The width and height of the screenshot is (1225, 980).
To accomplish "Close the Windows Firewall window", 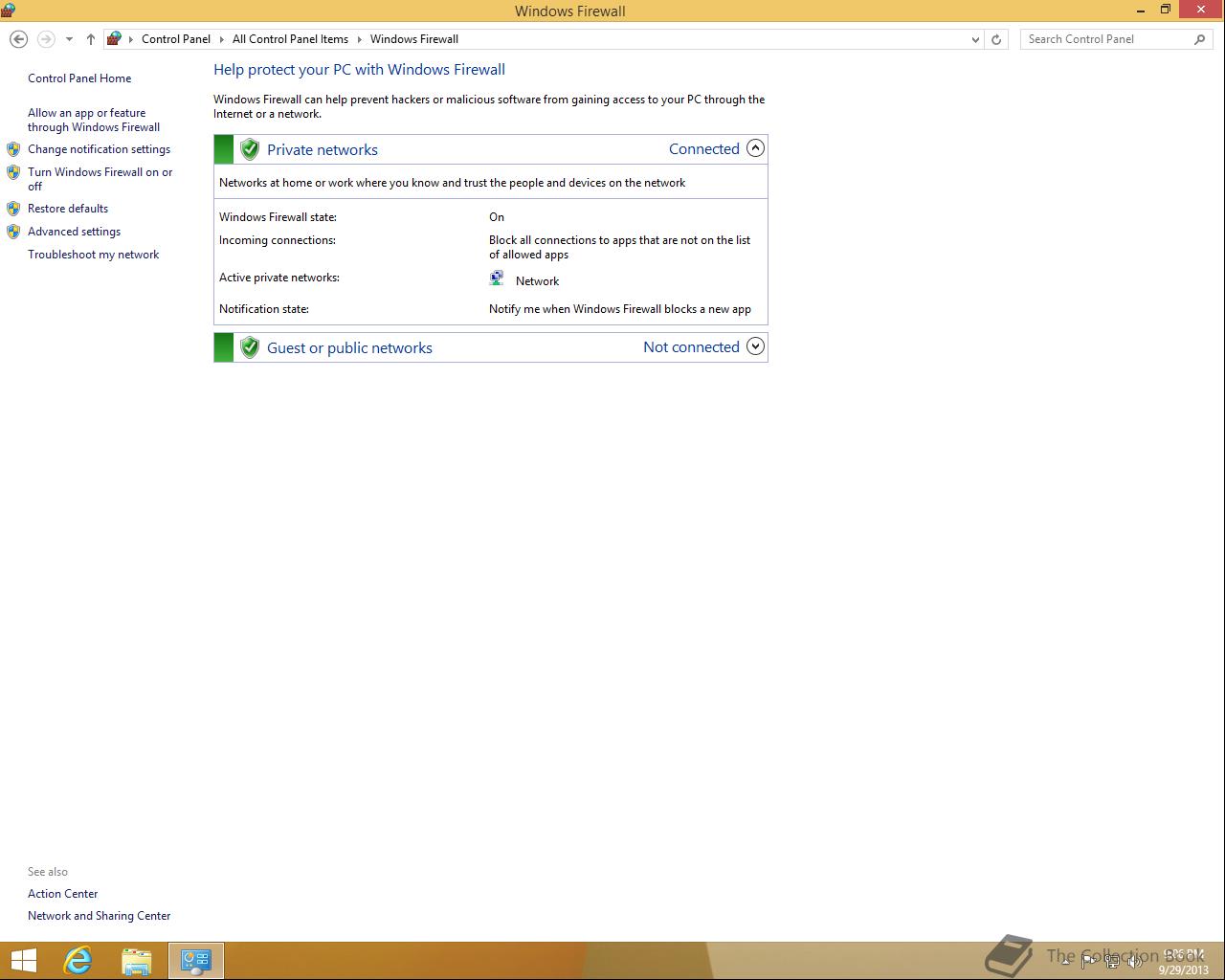I will (1201, 10).
